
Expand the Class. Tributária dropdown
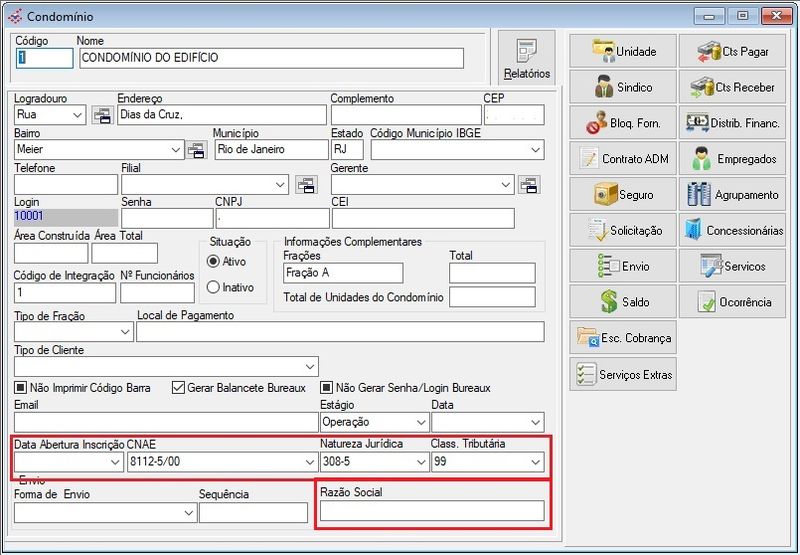tap(536, 462)
